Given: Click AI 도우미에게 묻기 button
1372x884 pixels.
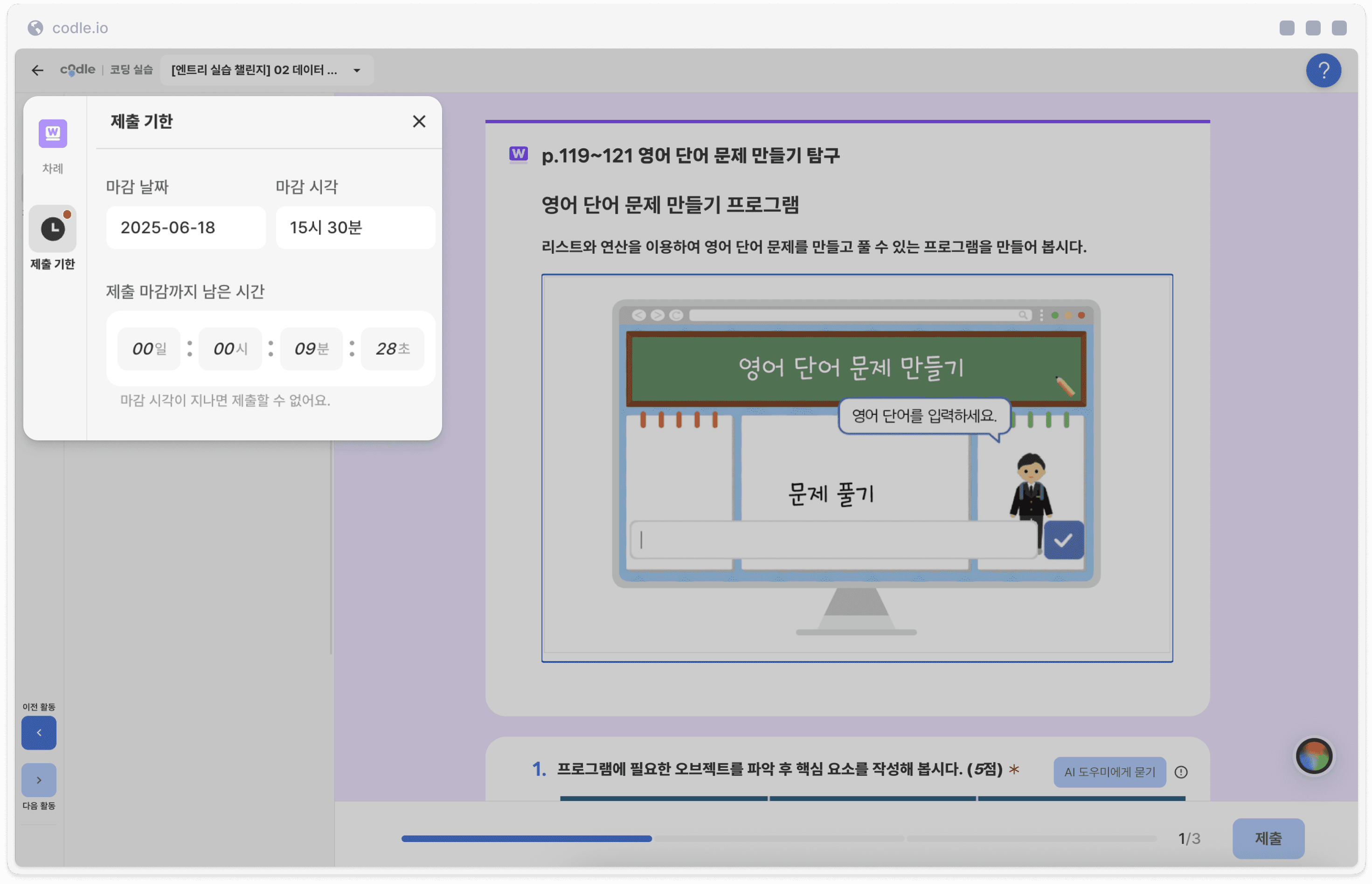Looking at the screenshot, I should coord(1109,772).
